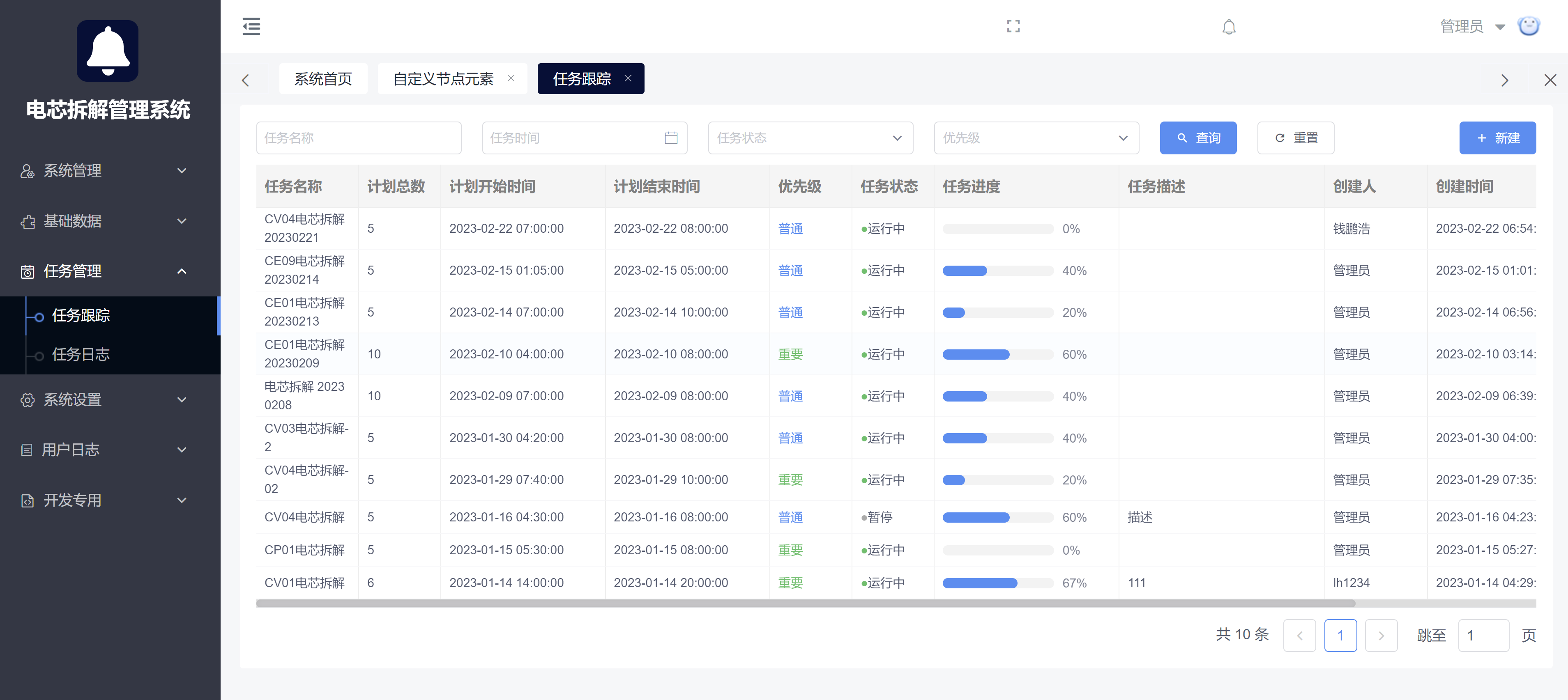Click the 描述 description cell
Screen dimensions: 1568x700
coord(1140,518)
